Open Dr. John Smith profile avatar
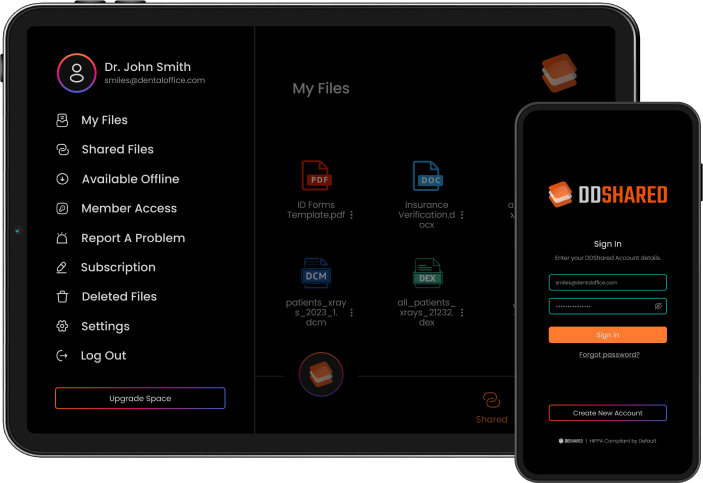The image size is (703, 483). (x=77, y=73)
